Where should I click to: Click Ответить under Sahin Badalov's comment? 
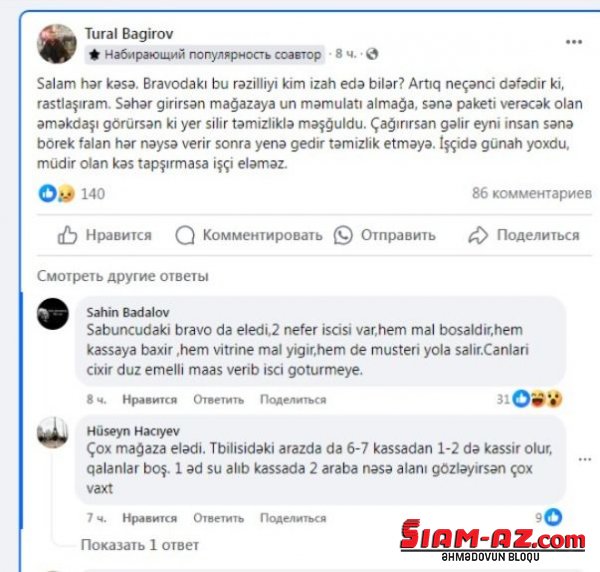tap(218, 399)
